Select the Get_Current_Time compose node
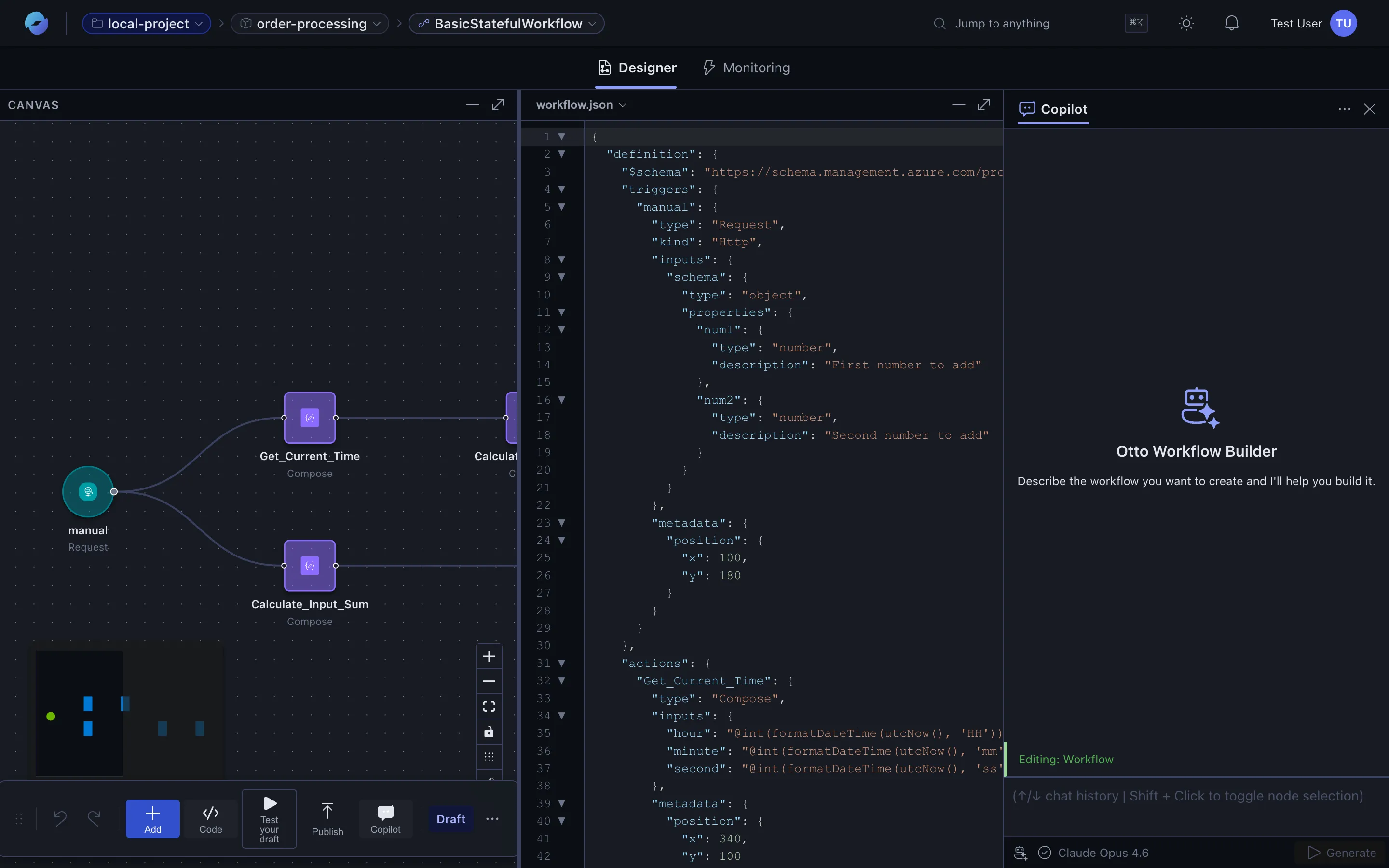 click(310, 417)
